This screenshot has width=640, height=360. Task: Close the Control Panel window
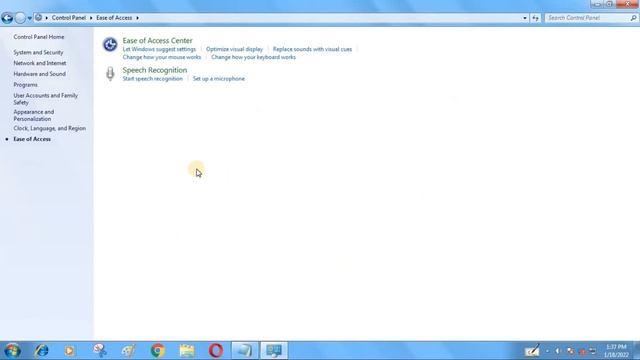627,4
